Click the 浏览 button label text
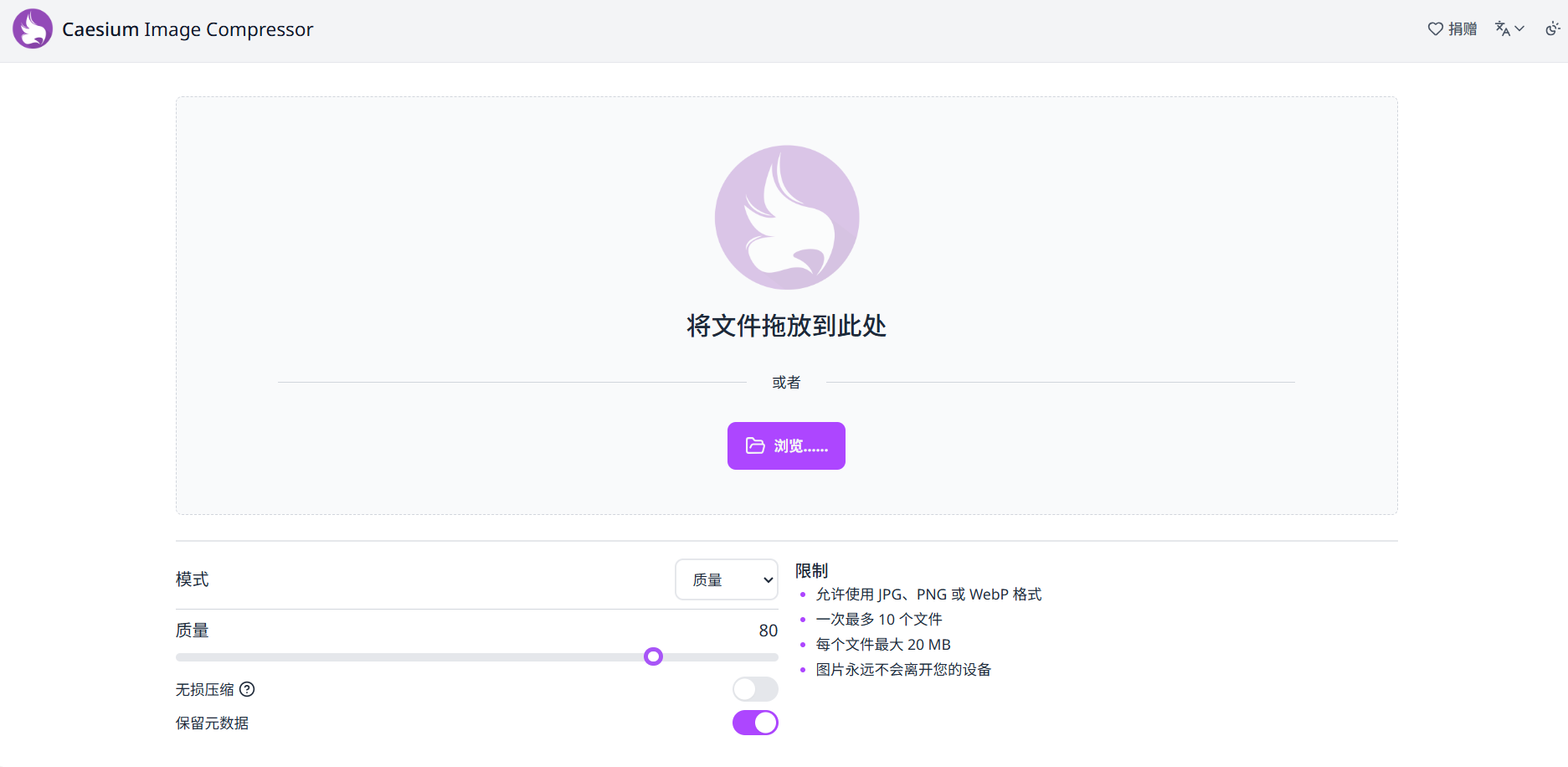The width and height of the screenshot is (1568, 767). click(x=800, y=446)
